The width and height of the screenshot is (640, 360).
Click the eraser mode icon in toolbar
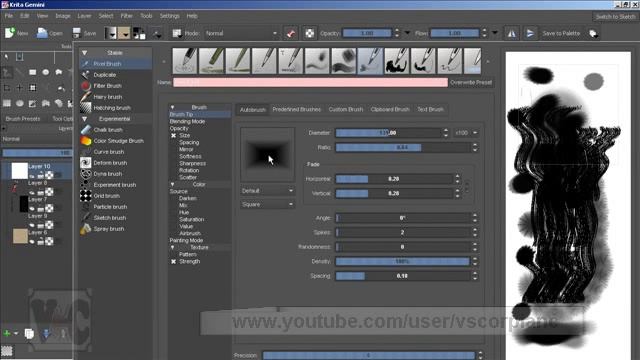pos(291,33)
